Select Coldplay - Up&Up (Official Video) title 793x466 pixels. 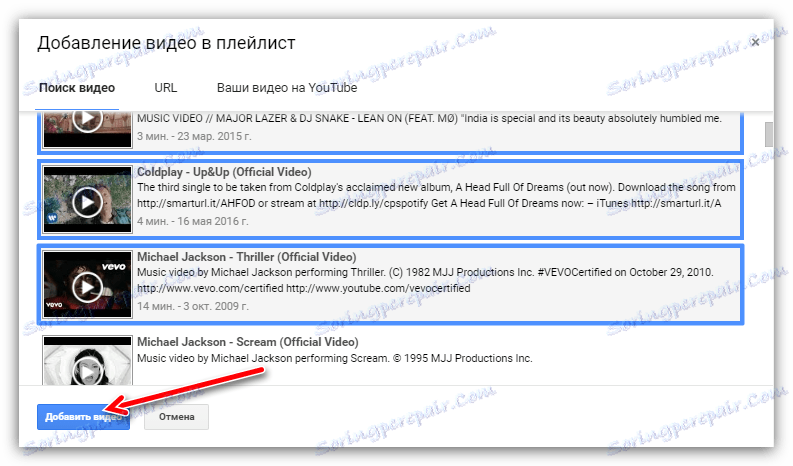[x=224, y=172]
